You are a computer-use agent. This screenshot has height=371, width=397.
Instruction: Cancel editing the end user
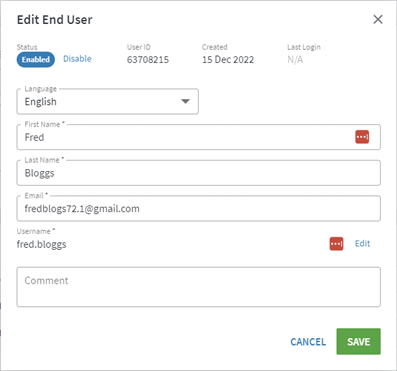coord(308,342)
